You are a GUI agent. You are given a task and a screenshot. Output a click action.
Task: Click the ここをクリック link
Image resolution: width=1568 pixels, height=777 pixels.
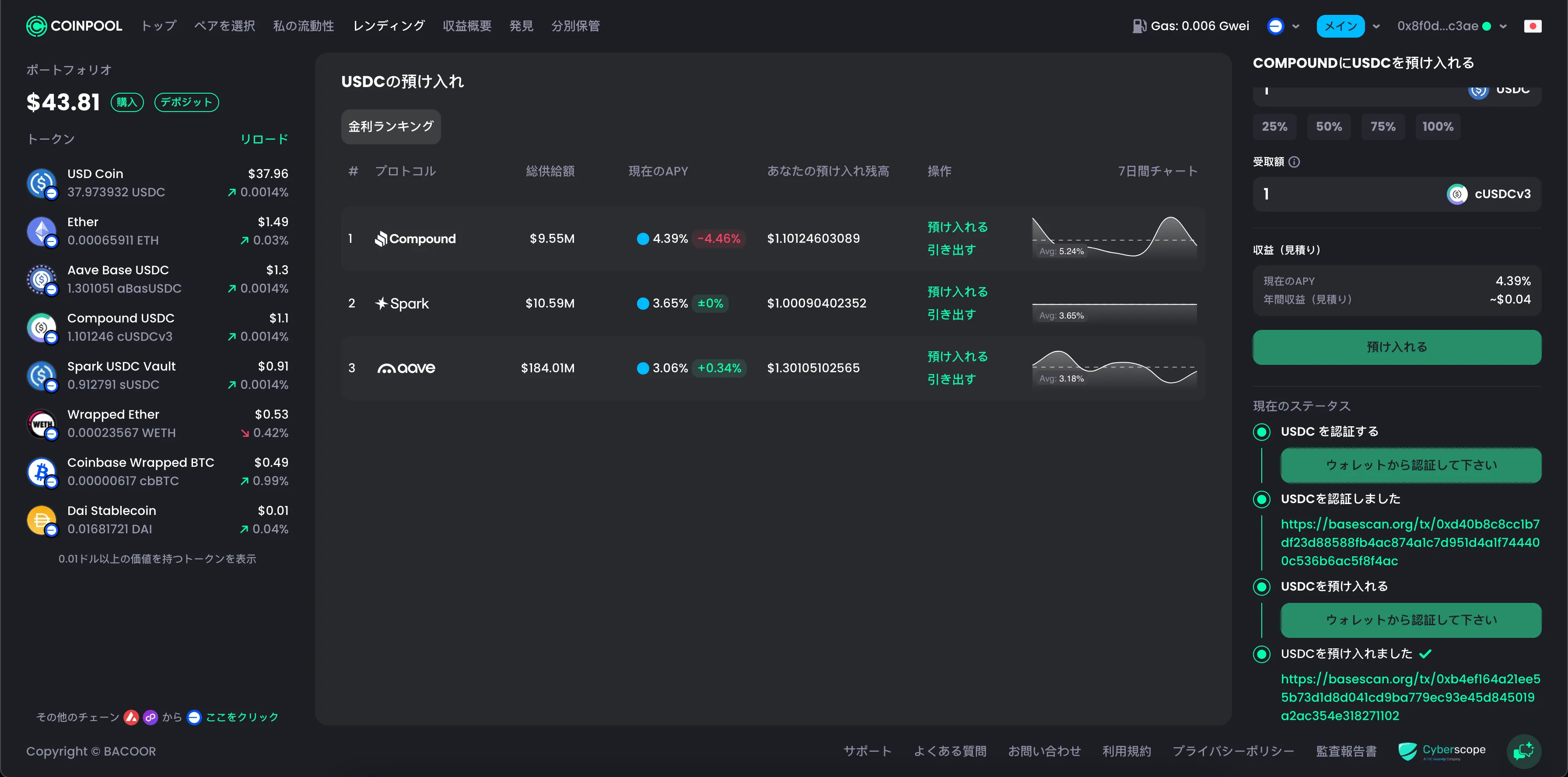[x=242, y=717]
